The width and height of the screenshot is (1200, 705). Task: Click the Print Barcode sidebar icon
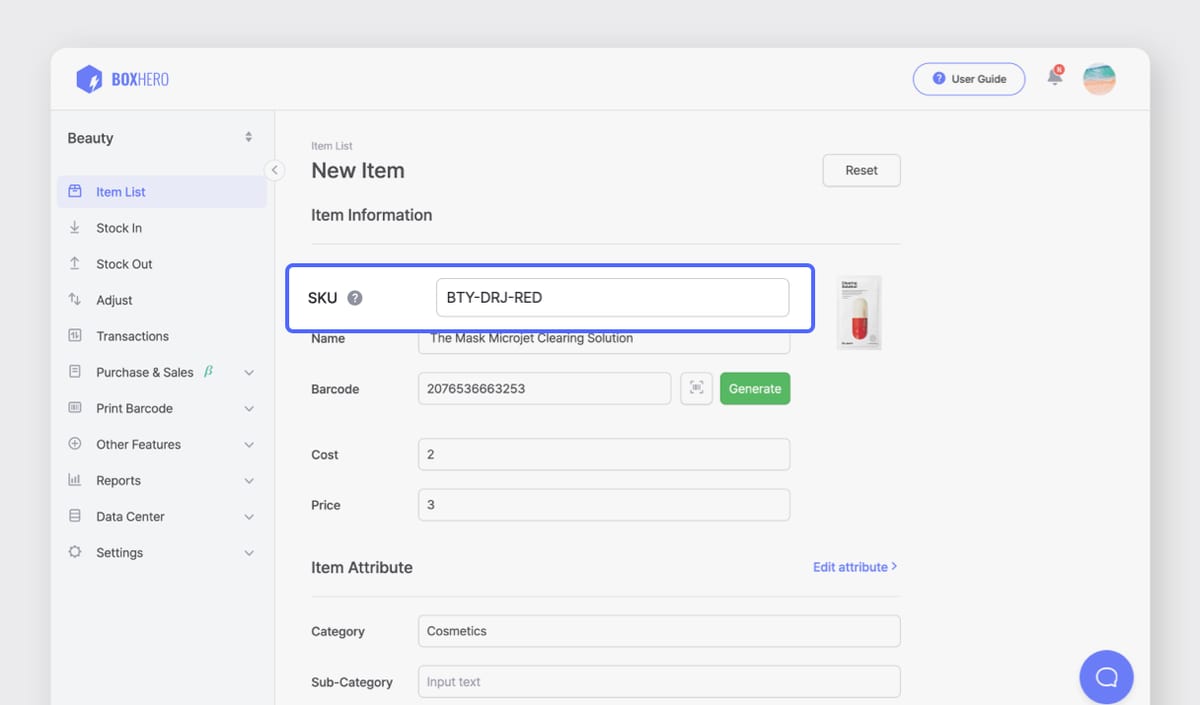[76, 408]
